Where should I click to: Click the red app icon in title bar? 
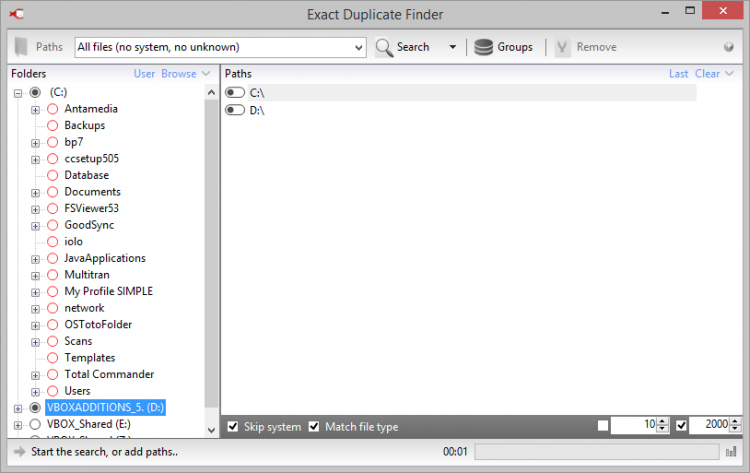[x=17, y=14]
